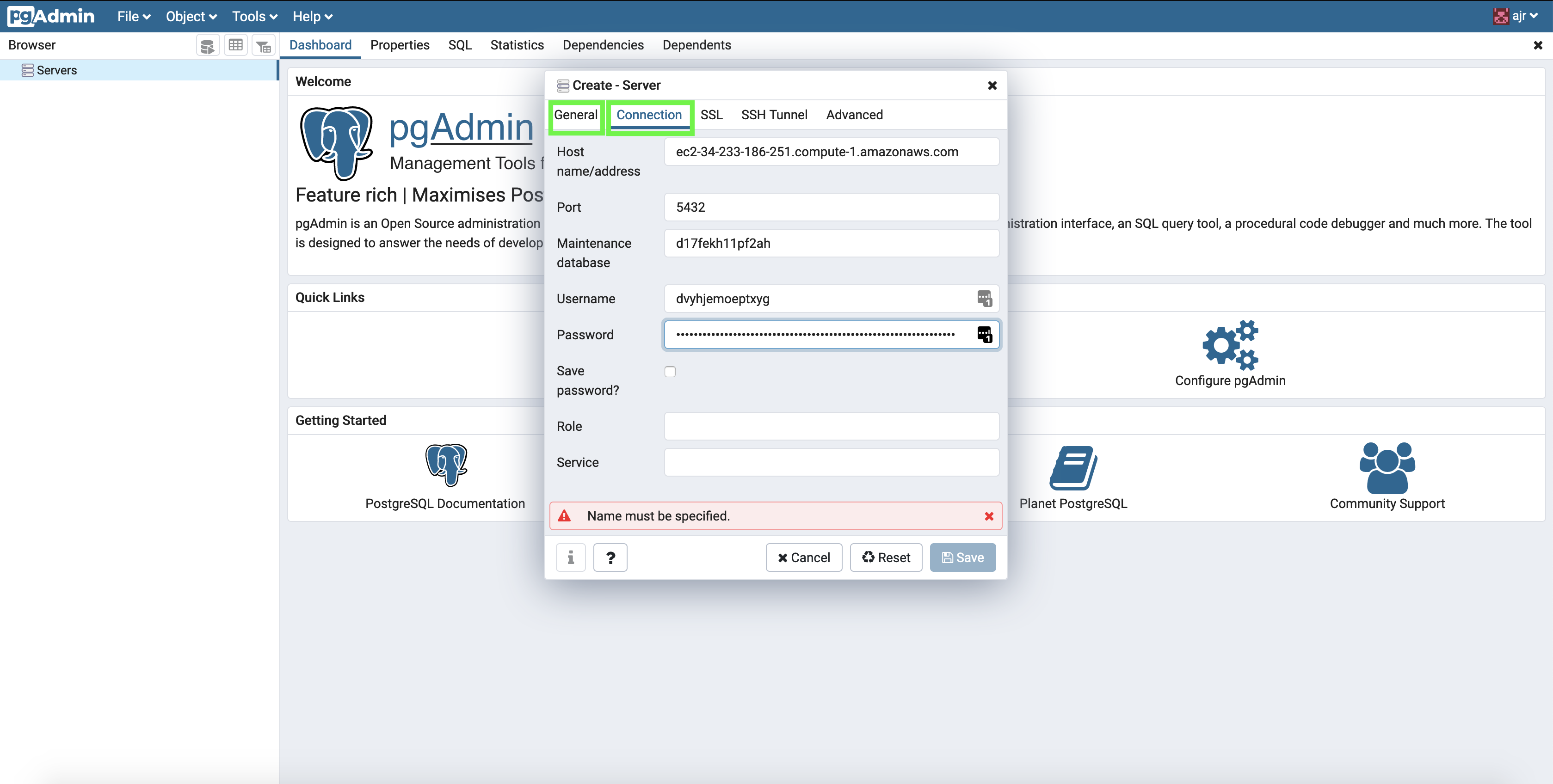
Task: Open the ajr user account dropdown
Action: pyautogui.click(x=1516, y=16)
